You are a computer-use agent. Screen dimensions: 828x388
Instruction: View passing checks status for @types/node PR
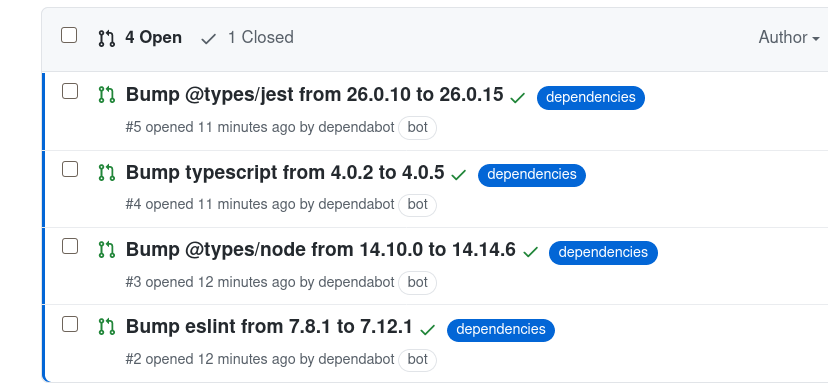530,252
